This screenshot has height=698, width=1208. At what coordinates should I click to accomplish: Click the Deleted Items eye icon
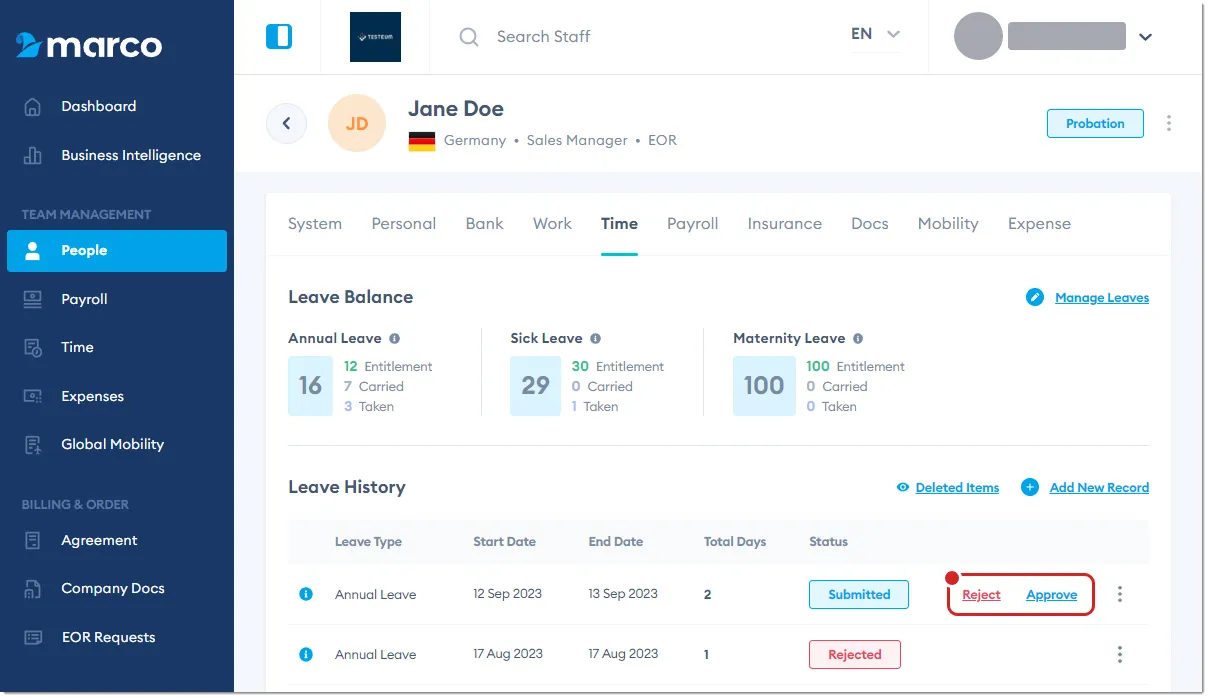[x=903, y=488]
